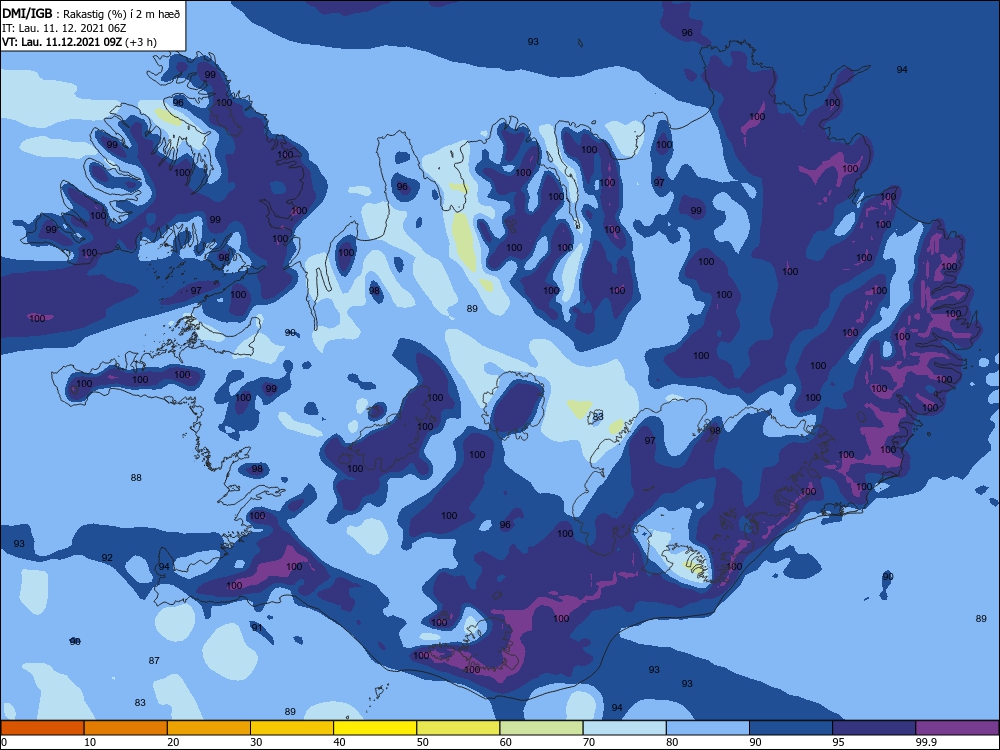Pick the 40–50 bright yellow legend swatch
Image resolution: width=1000 pixels, height=750 pixels.
tap(375, 728)
